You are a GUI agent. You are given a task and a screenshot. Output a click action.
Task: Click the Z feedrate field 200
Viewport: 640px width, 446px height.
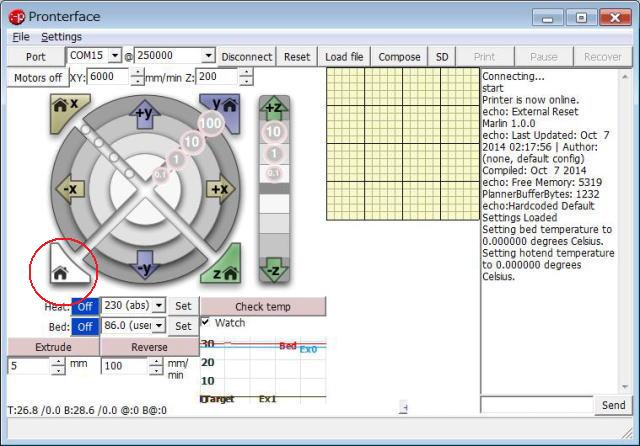pyautogui.click(x=218, y=77)
